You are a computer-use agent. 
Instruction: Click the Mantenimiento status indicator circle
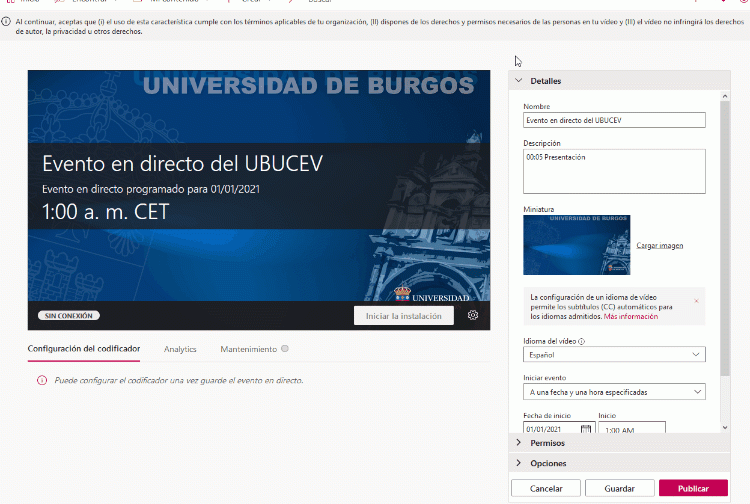[x=285, y=349]
